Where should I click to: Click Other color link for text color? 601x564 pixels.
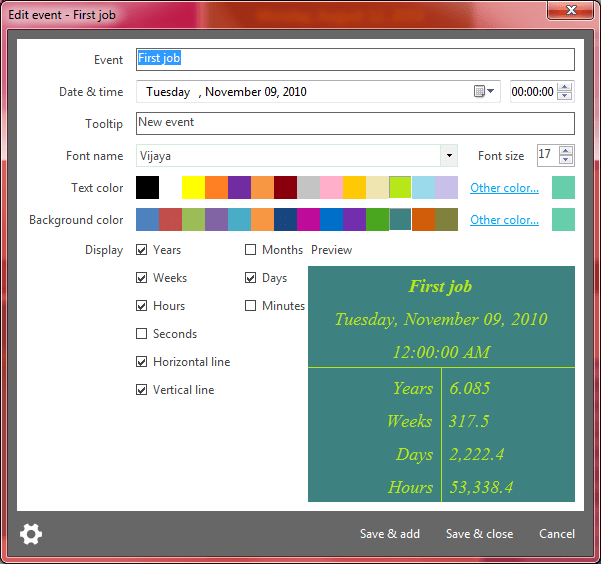(504, 188)
